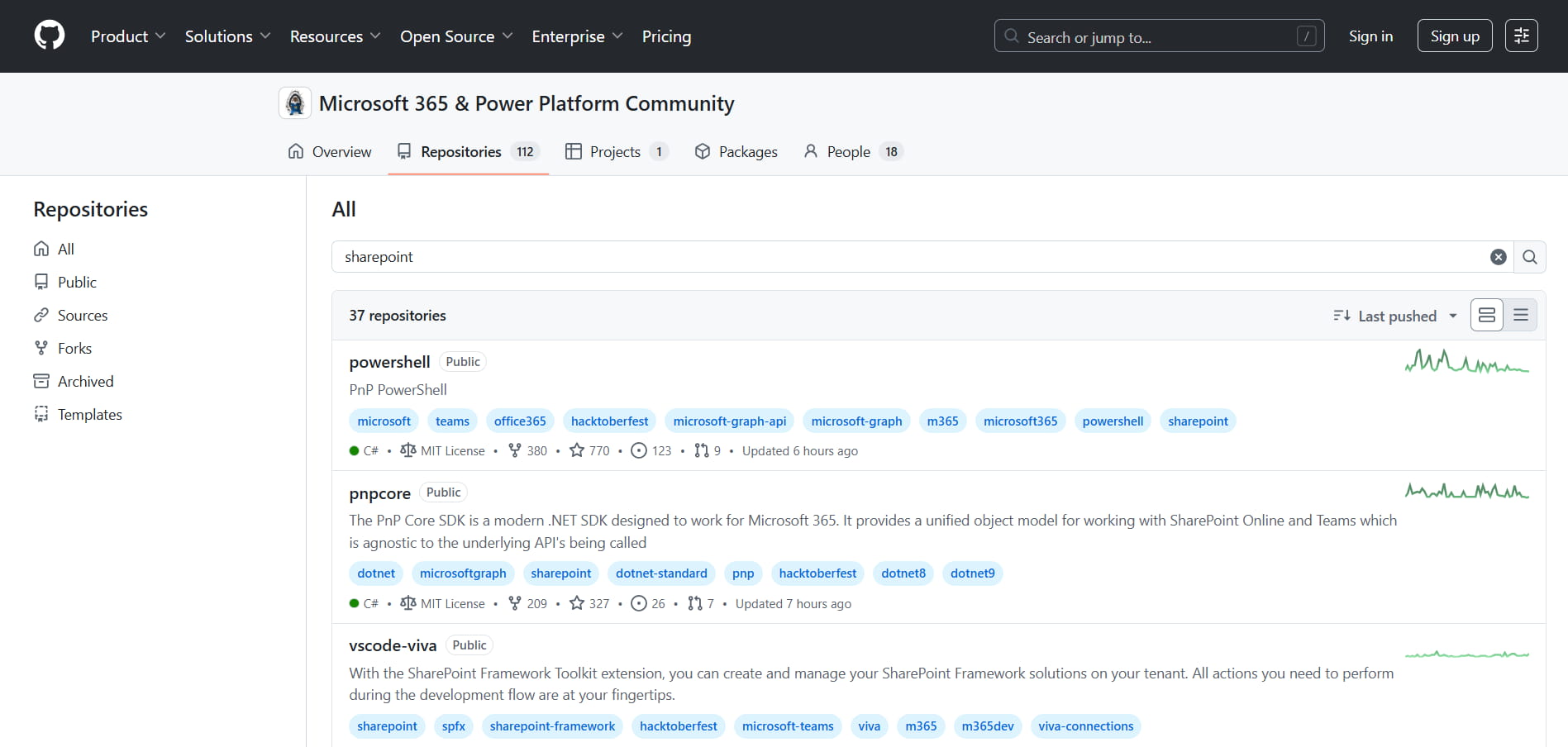Click the GitHub logo icon
Screen dimensions: 1568x747
(50, 36)
